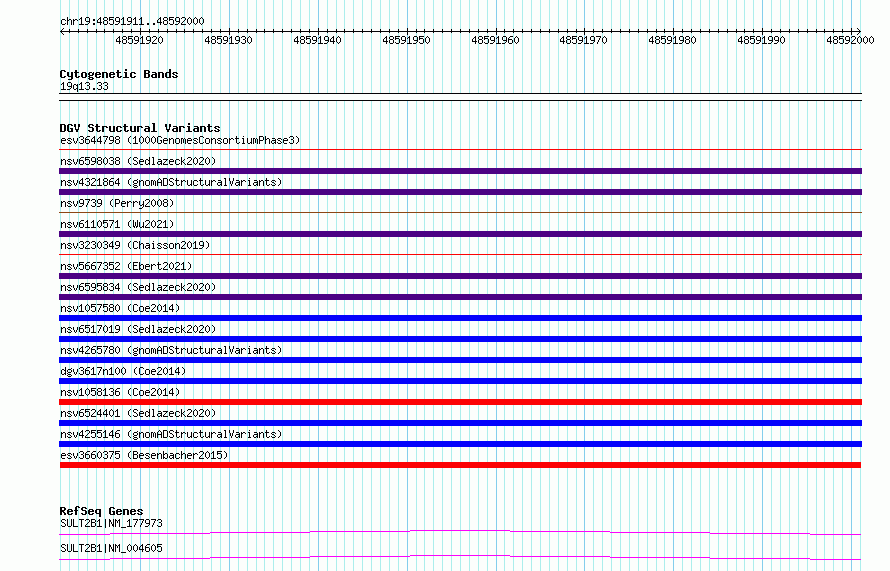
Task: Select variant nsv4321864 (gnomADStructuralVariants) label
Action: click(x=171, y=182)
